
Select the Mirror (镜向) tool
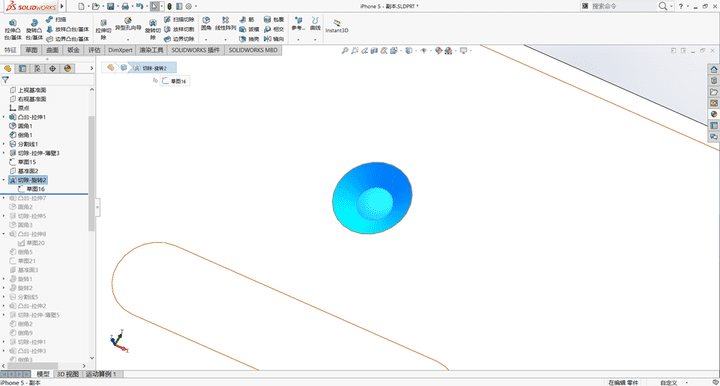point(274,39)
